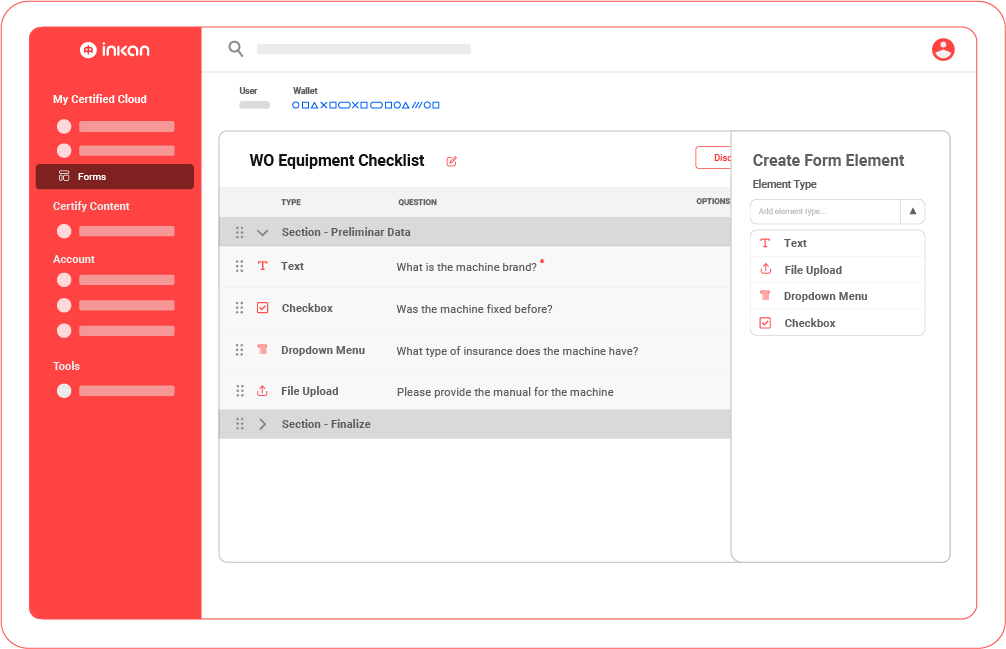Click the Dropdown Menu type label in the table
This screenshot has height=649, width=1006.
click(x=323, y=350)
